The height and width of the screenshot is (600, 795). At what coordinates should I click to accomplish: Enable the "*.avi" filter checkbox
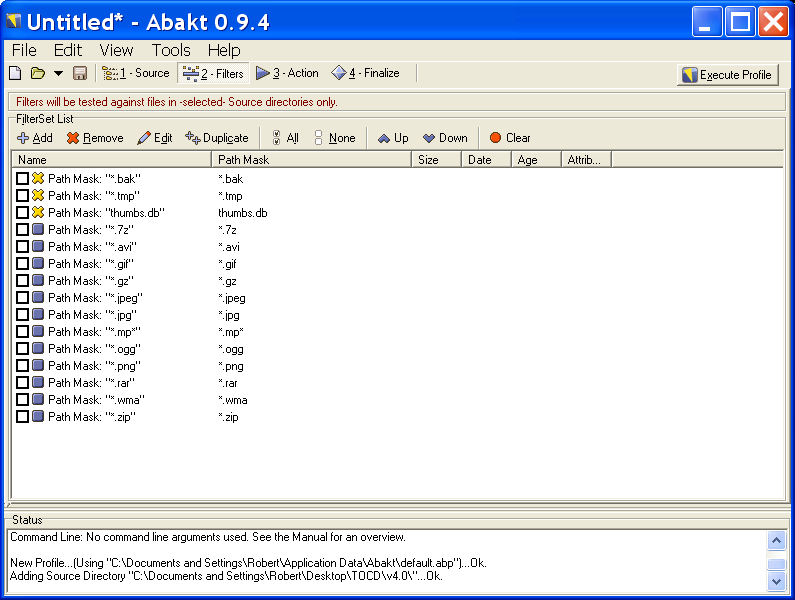pyautogui.click(x=22, y=246)
